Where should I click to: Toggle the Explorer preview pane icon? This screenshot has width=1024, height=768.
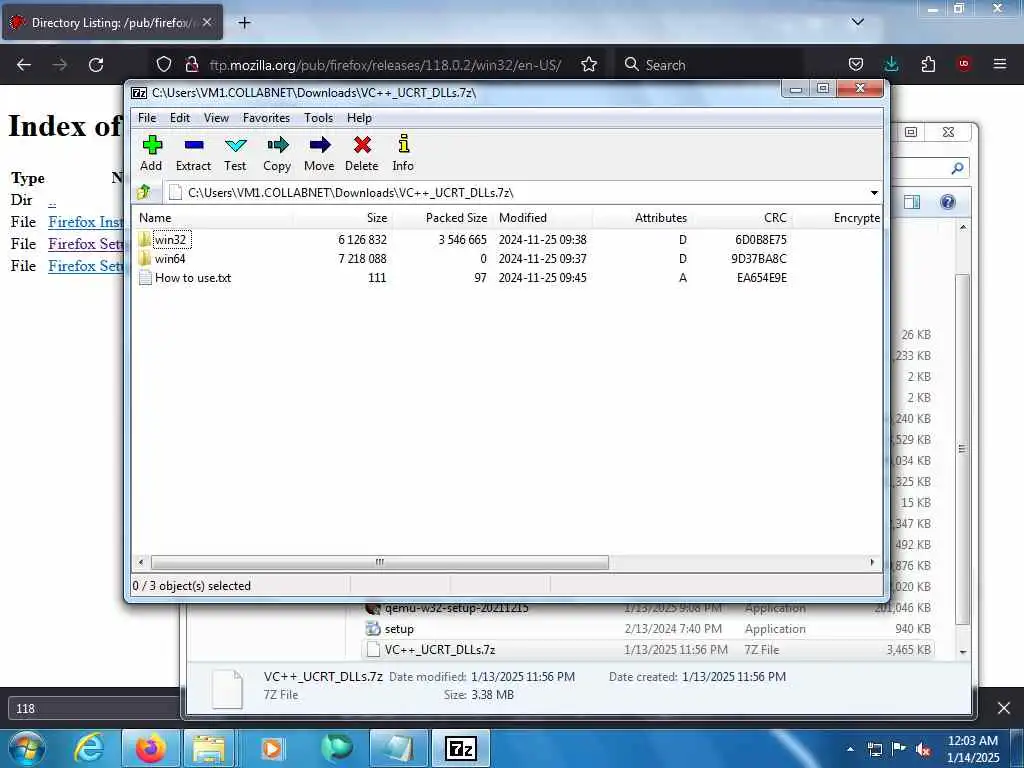pos(912,202)
